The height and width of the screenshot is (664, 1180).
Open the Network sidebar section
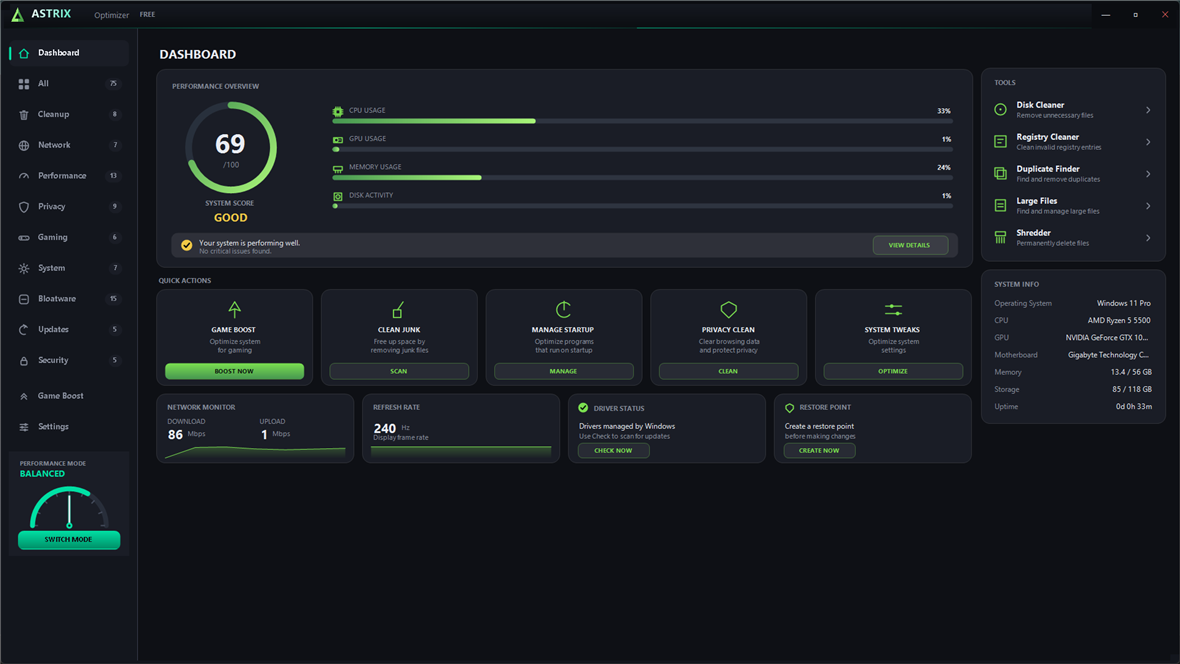[x=68, y=145]
